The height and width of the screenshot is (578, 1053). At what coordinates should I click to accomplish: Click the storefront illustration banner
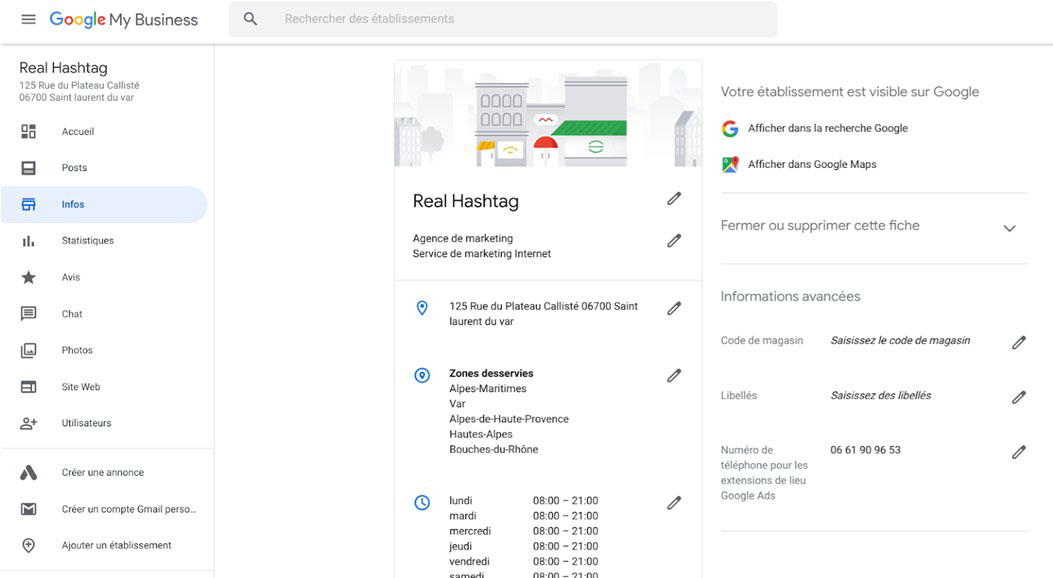coord(548,113)
